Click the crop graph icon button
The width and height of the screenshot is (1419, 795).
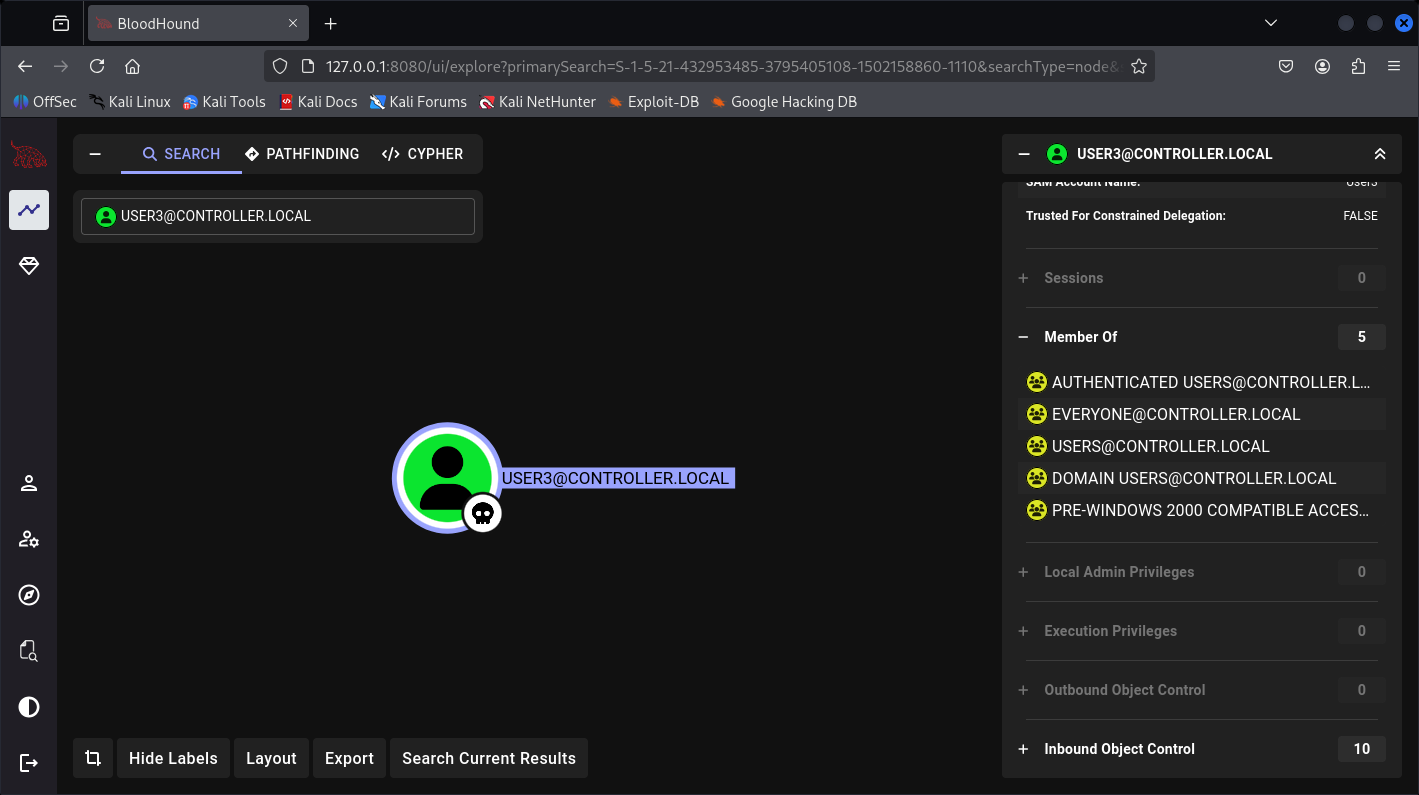click(x=93, y=758)
